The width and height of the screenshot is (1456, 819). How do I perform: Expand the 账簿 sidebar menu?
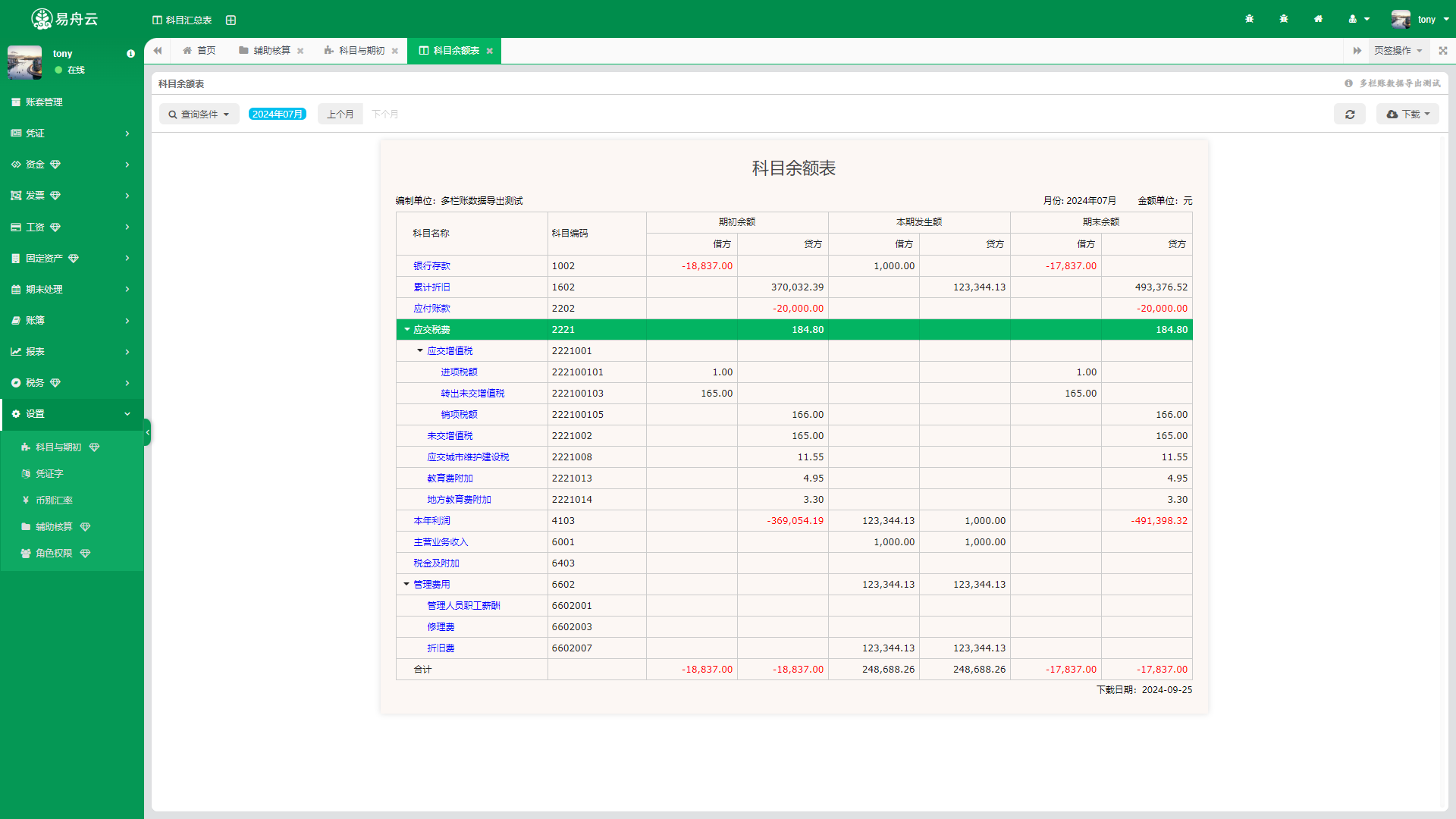point(72,320)
